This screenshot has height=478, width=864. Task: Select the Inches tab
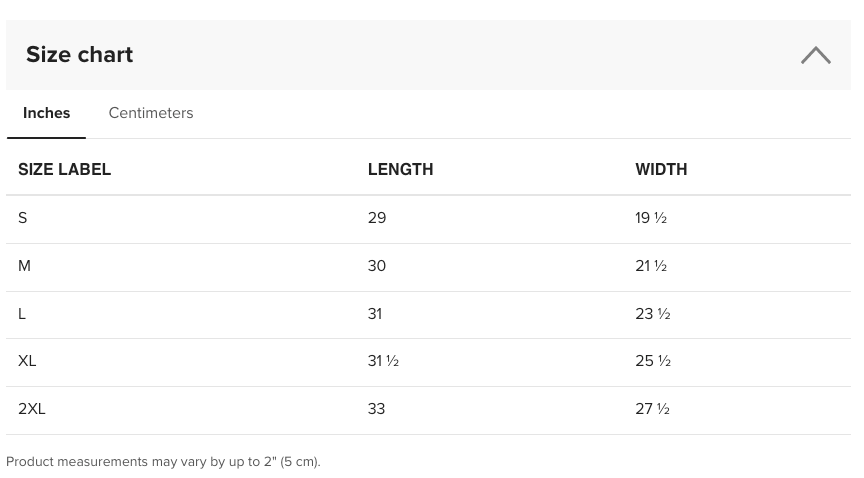[46, 113]
